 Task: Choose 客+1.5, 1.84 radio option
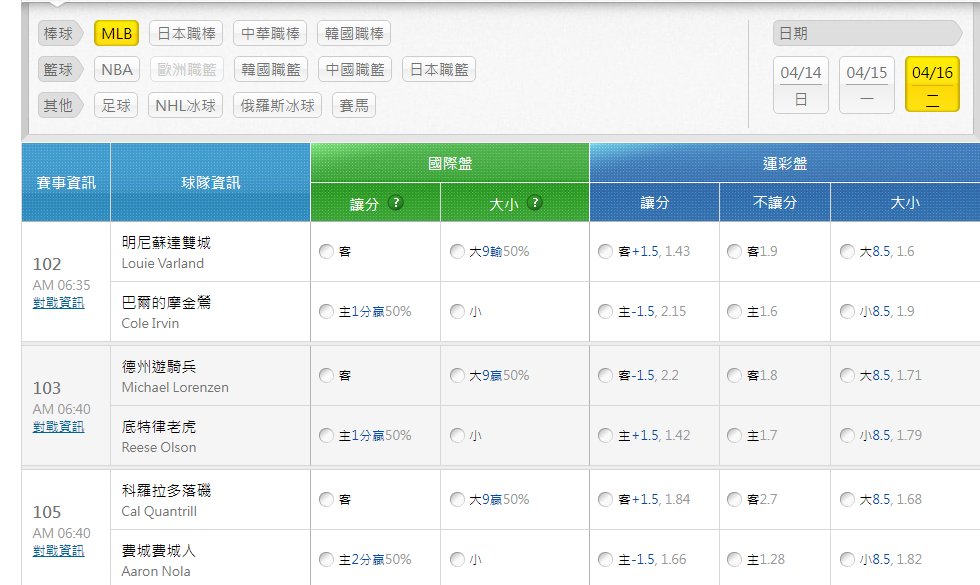point(605,499)
